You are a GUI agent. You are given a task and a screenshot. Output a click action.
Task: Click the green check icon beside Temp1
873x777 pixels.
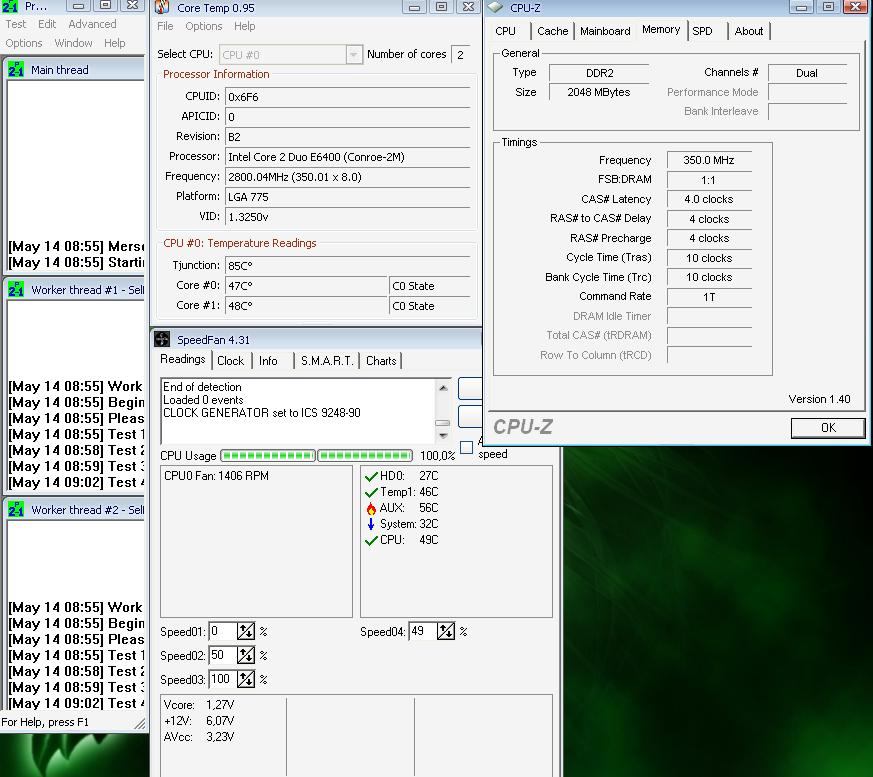(371, 493)
